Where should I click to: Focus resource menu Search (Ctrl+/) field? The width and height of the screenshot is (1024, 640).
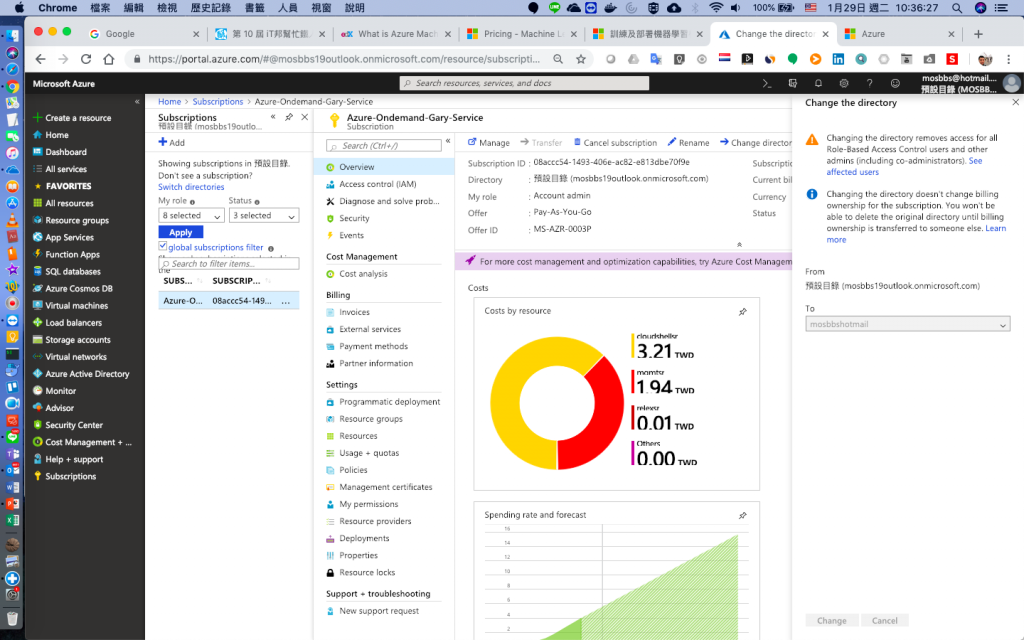(384, 145)
